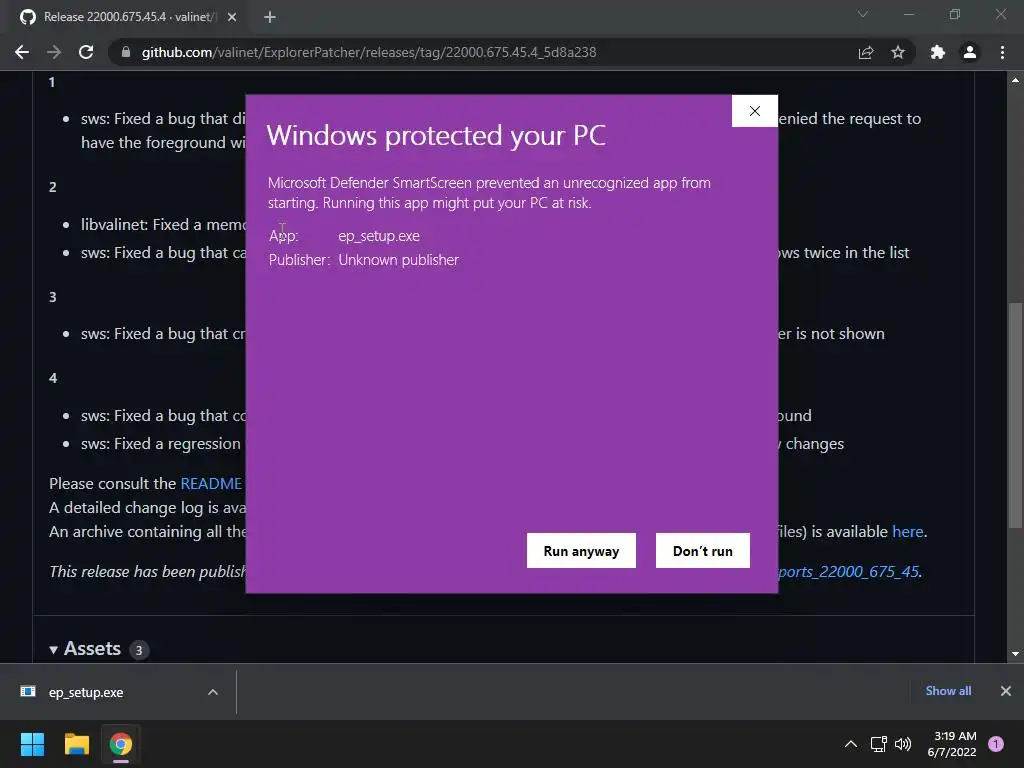Go back in Chrome
The height and width of the screenshot is (768, 1024).
pos(22,52)
